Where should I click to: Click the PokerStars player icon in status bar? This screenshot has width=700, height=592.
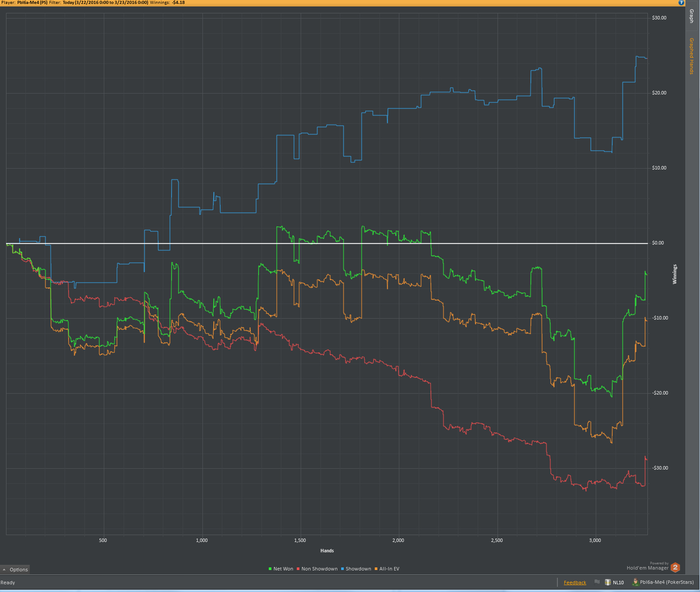pos(635,582)
